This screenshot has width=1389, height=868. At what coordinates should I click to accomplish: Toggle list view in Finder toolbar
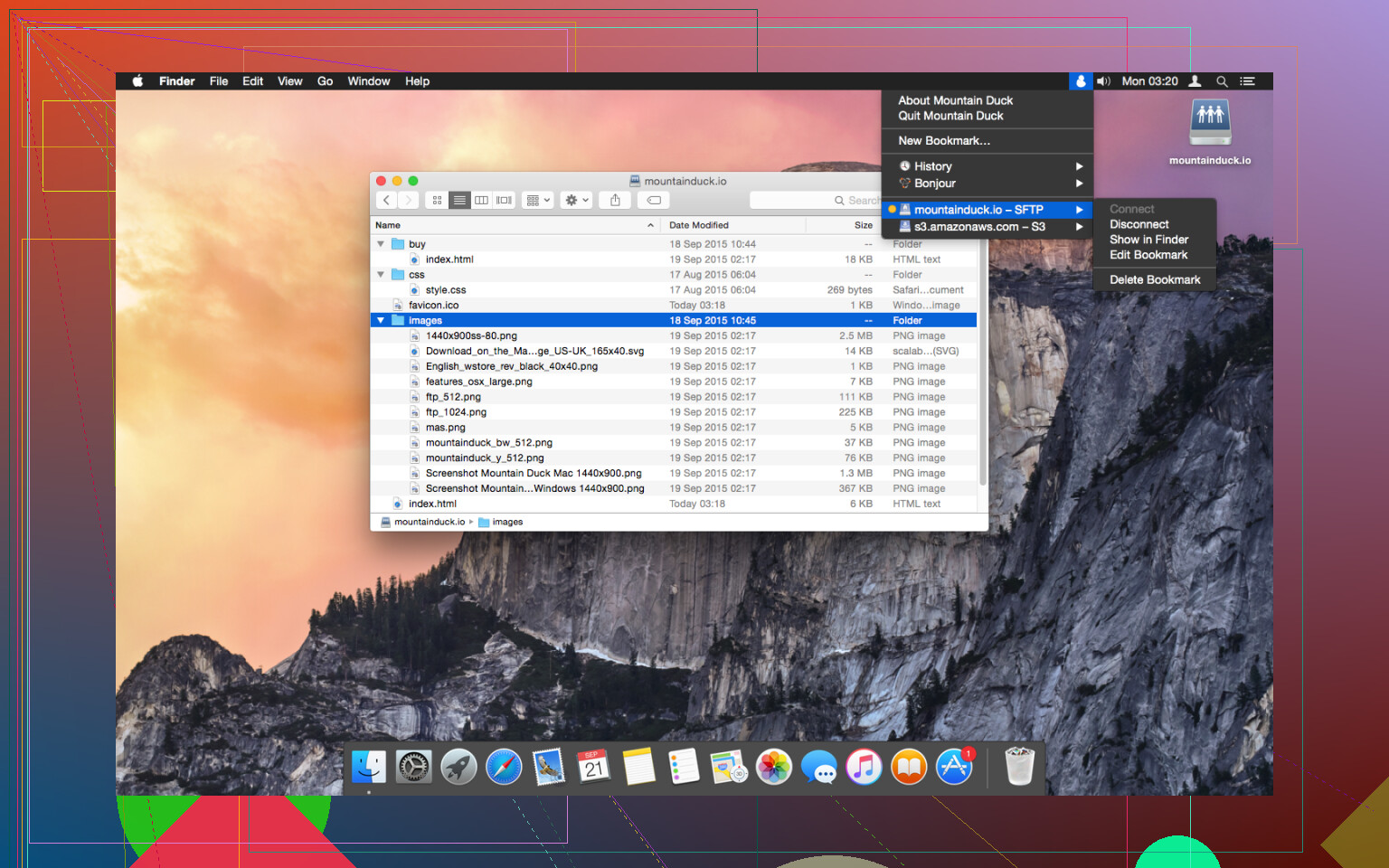click(x=459, y=200)
